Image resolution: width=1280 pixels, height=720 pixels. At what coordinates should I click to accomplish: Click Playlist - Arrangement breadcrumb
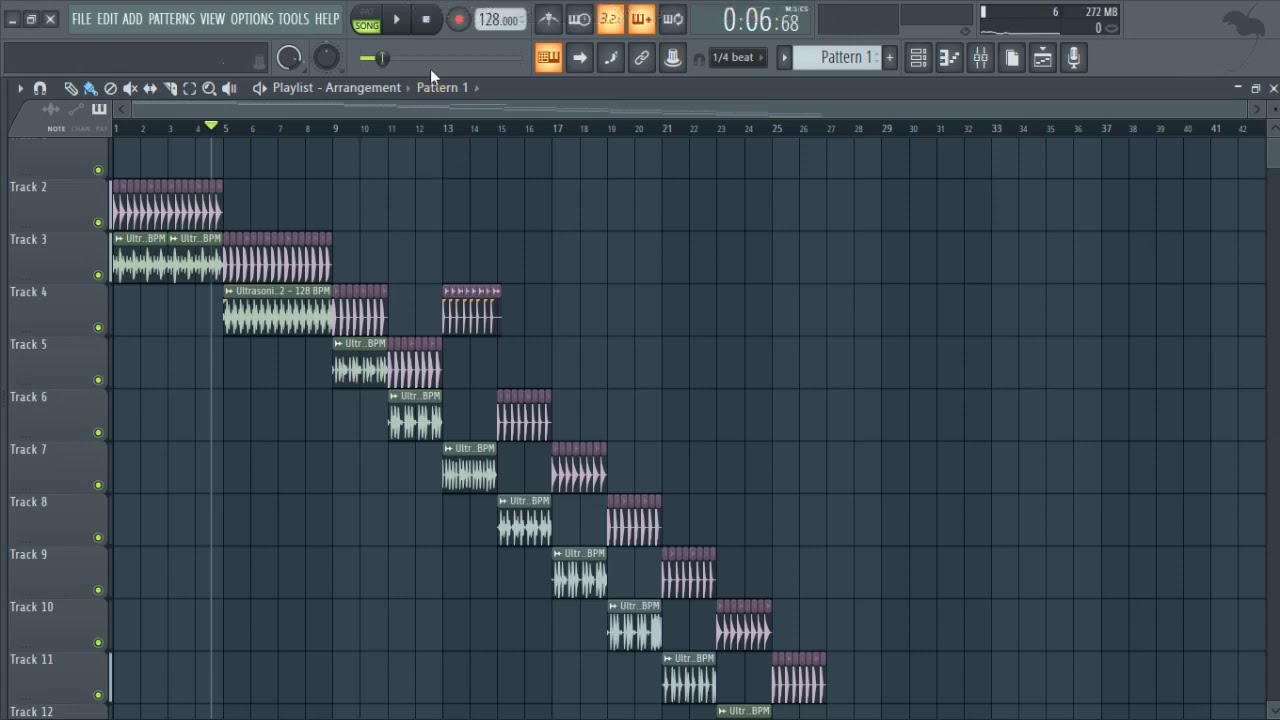pyautogui.click(x=337, y=88)
